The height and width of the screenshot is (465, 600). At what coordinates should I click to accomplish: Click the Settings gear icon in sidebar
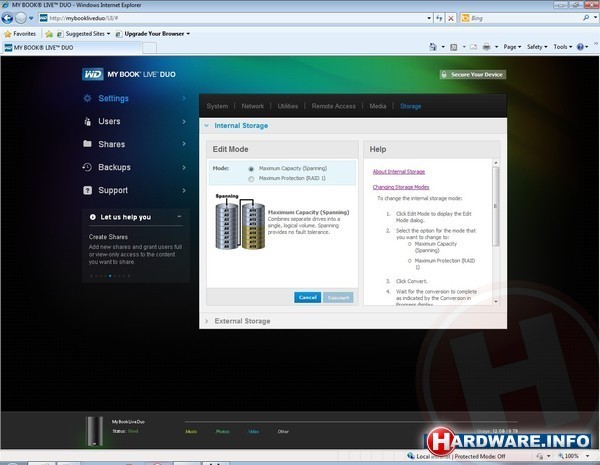87,98
